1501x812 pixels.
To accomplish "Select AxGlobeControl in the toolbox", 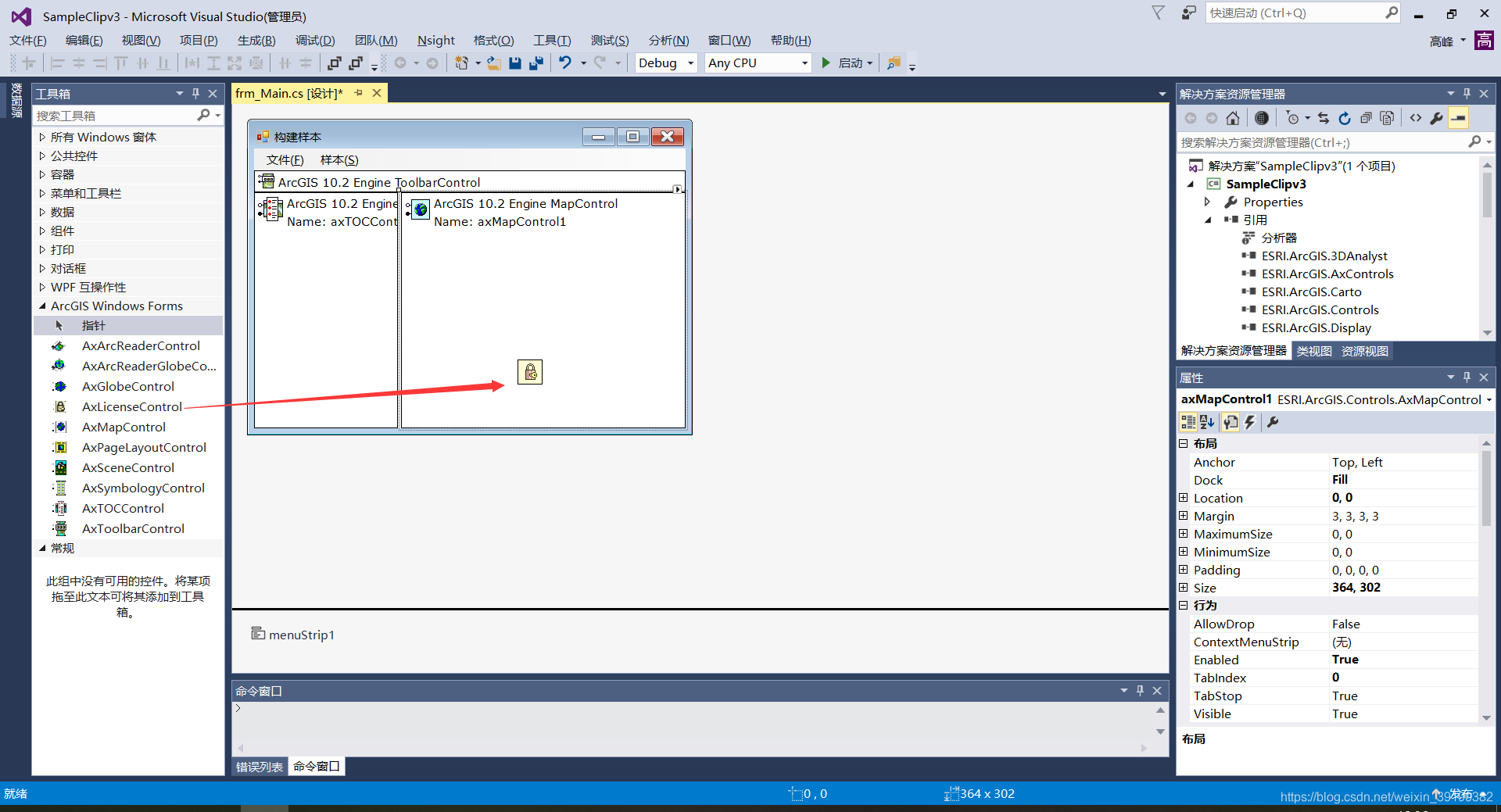I will pyautogui.click(x=128, y=386).
